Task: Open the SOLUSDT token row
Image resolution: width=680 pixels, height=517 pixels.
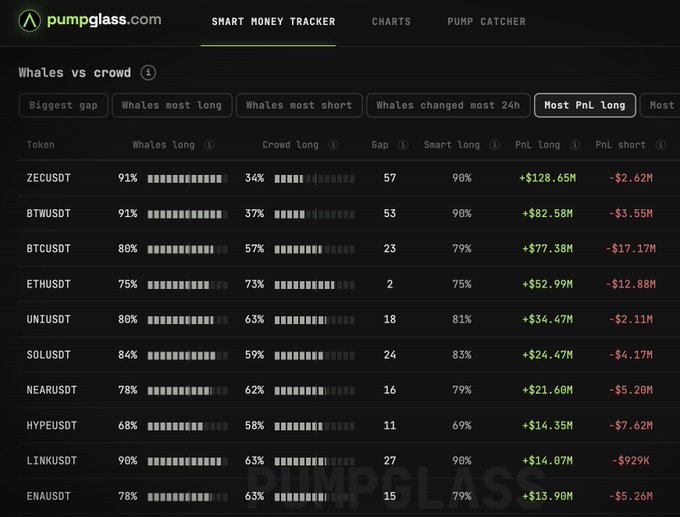Action: 349,355
